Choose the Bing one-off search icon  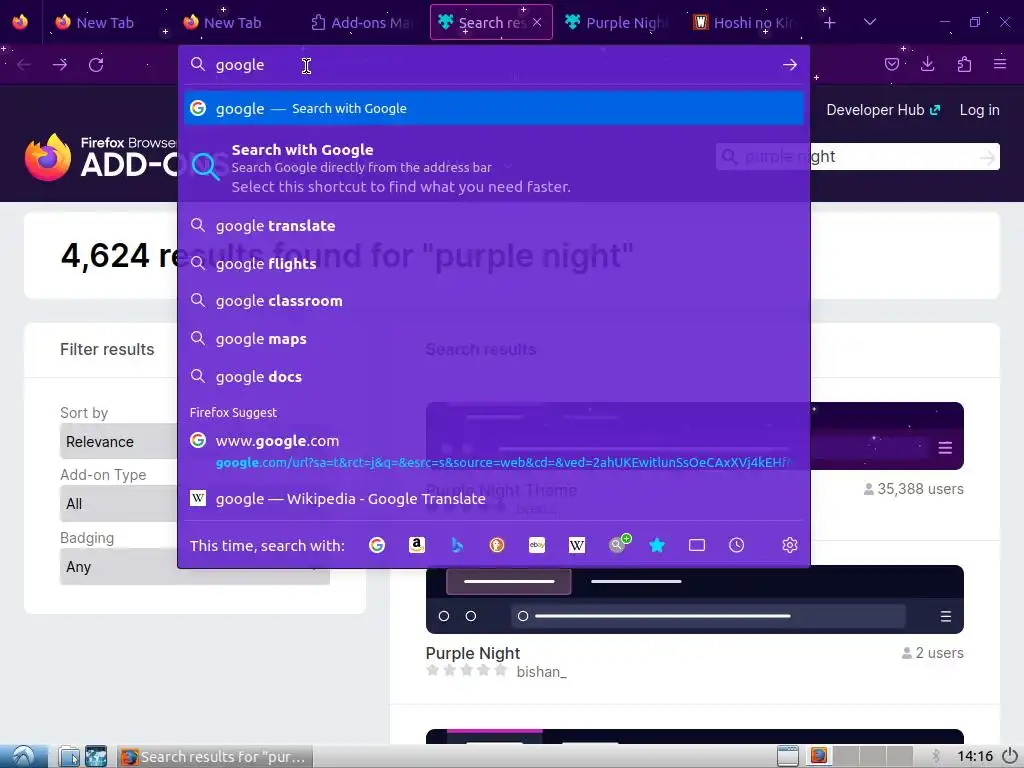457,545
